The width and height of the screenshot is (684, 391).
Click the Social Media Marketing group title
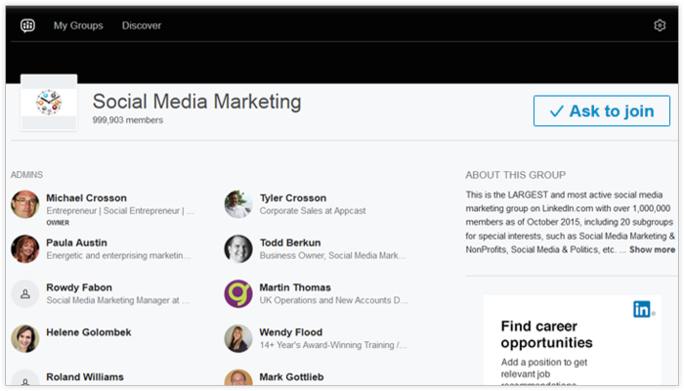(197, 102)
